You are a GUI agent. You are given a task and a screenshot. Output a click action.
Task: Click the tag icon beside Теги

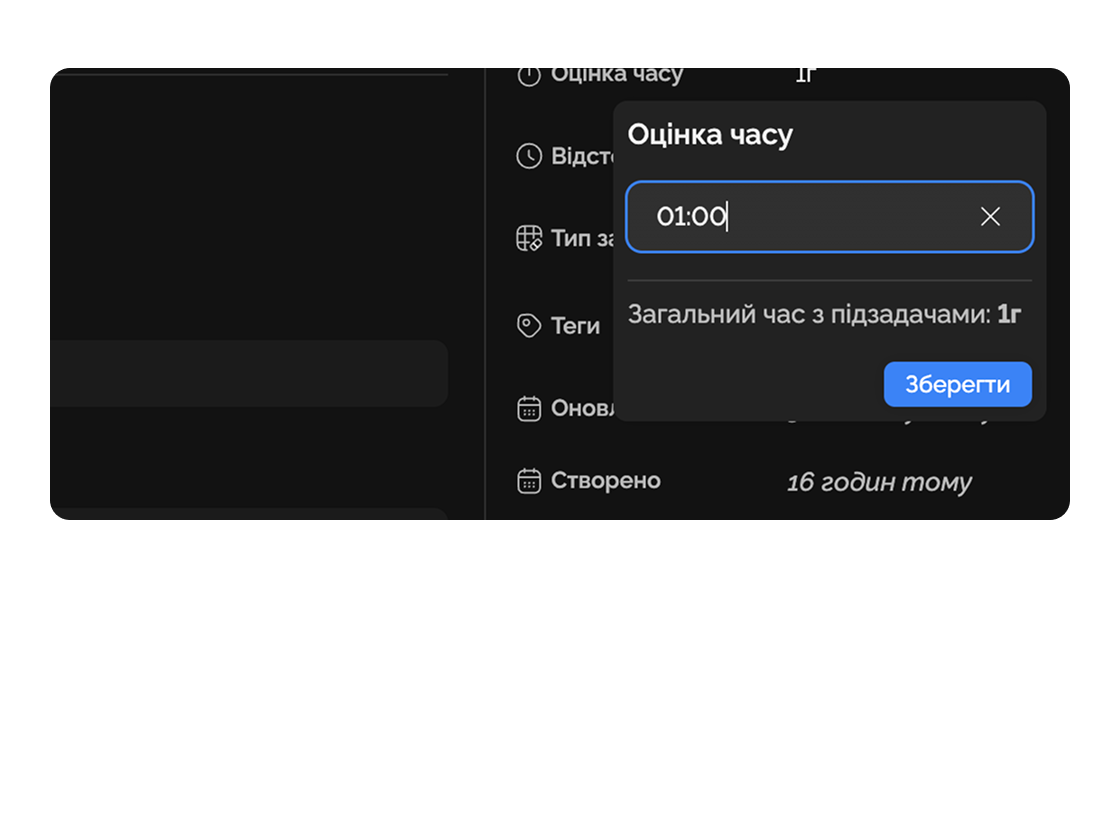coord(529,326)
